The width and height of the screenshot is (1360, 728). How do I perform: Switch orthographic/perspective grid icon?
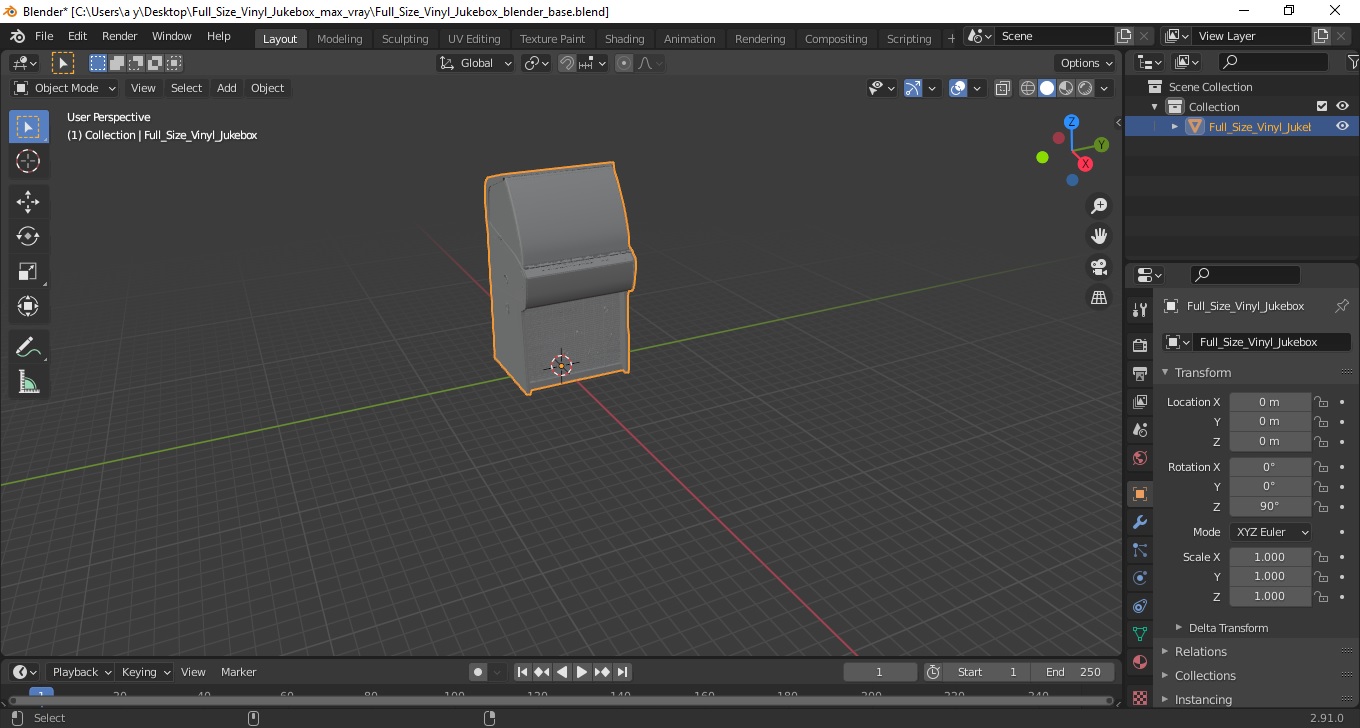[x=1099, y=298]
